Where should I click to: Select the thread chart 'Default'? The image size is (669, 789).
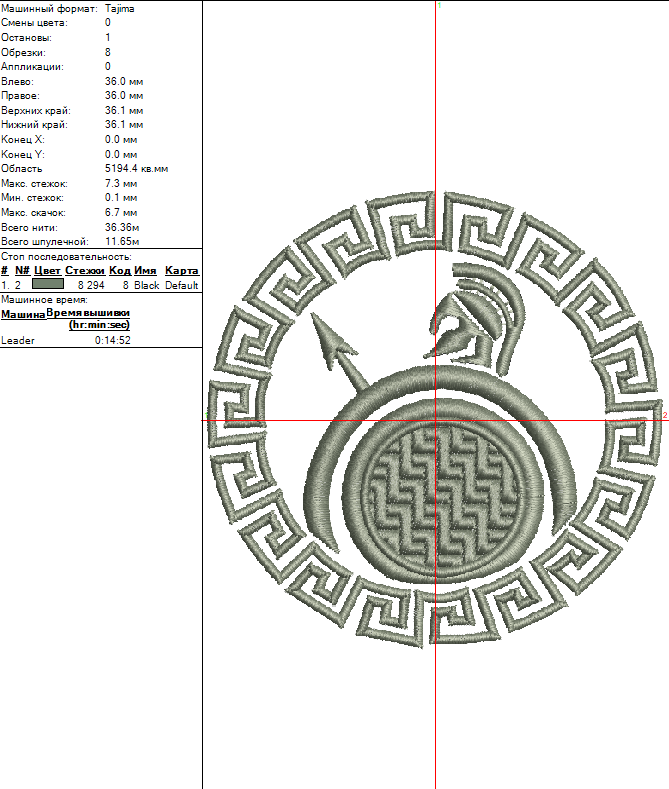coord(182,285)
